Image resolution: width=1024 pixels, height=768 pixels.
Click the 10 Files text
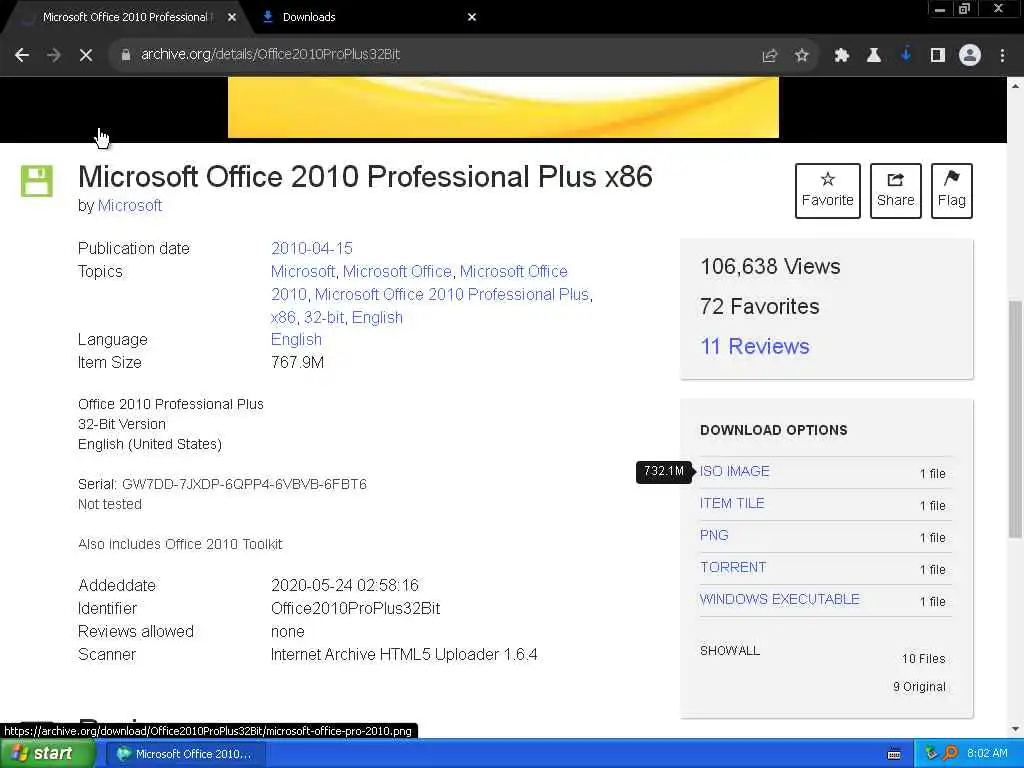coord(923,658)
